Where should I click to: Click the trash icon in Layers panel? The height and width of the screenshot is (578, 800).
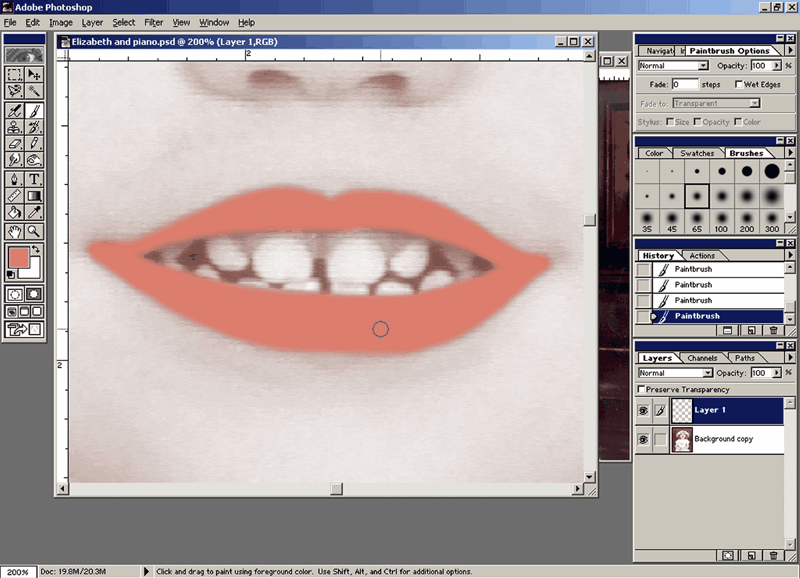(775, 555)
